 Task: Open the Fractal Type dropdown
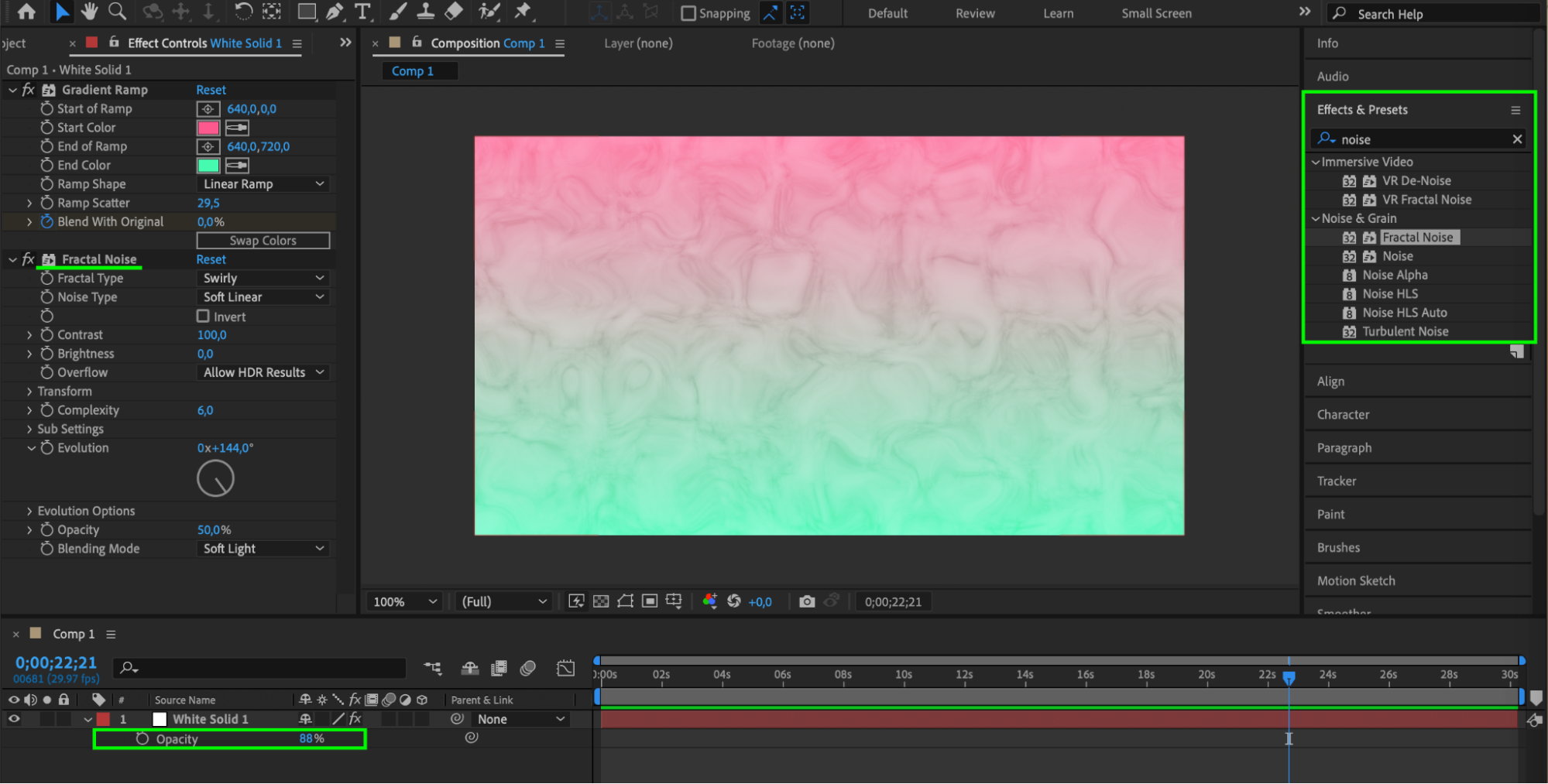[263, 279]
